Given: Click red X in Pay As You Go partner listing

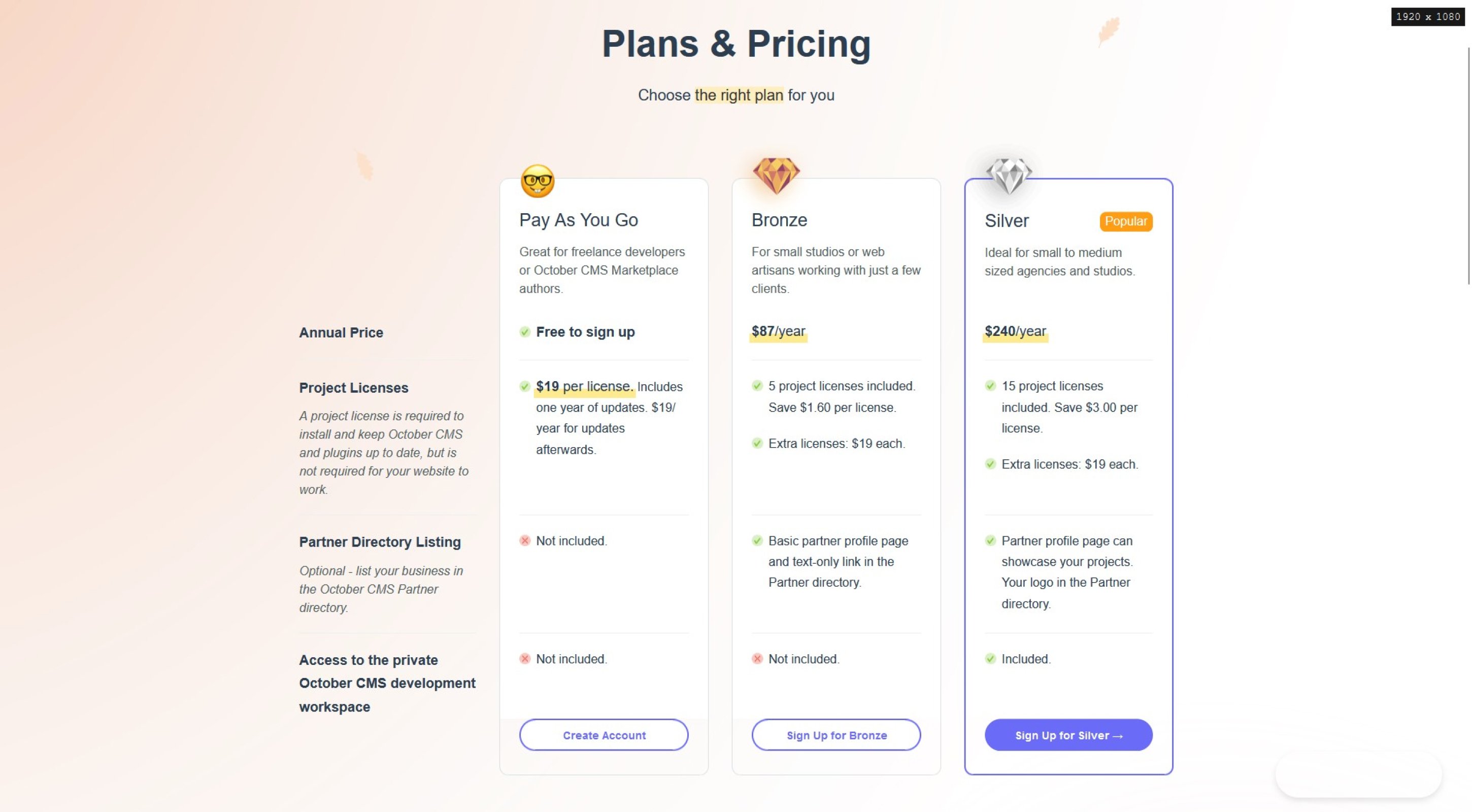Looking at the screenshot, I should 524,540.
